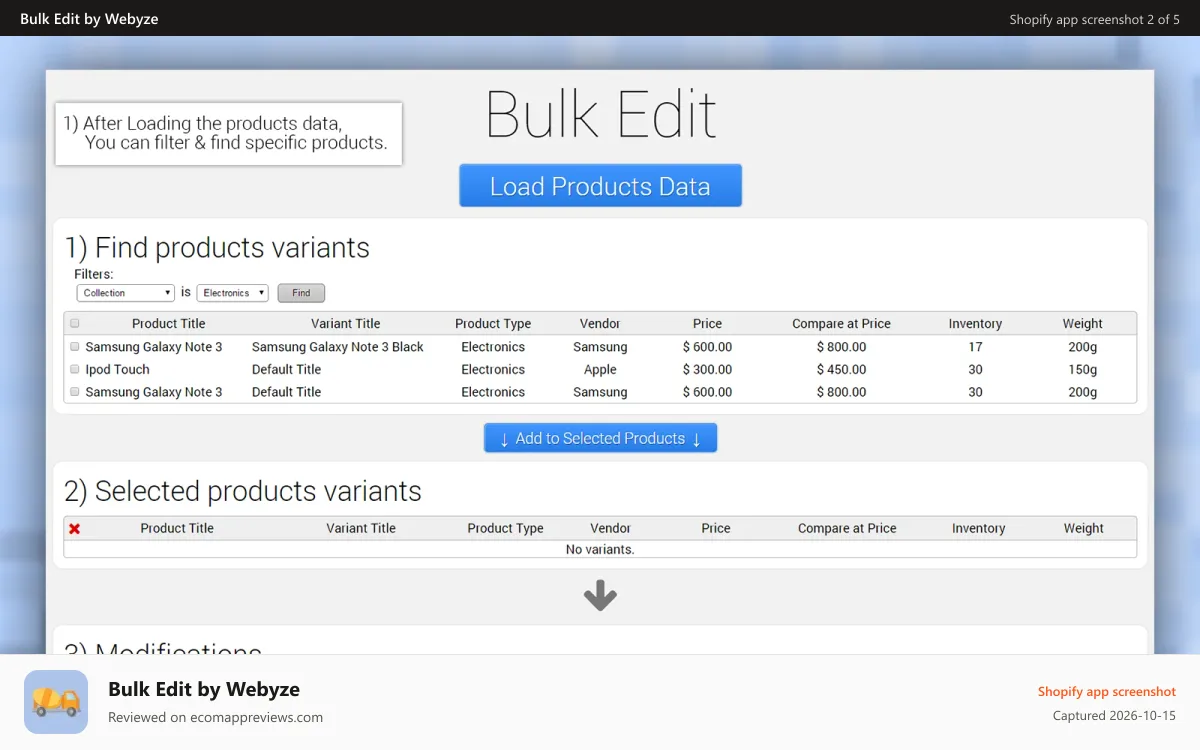Click the Apple vendor cell
The image size is (1200, 750).
[600, 369]
